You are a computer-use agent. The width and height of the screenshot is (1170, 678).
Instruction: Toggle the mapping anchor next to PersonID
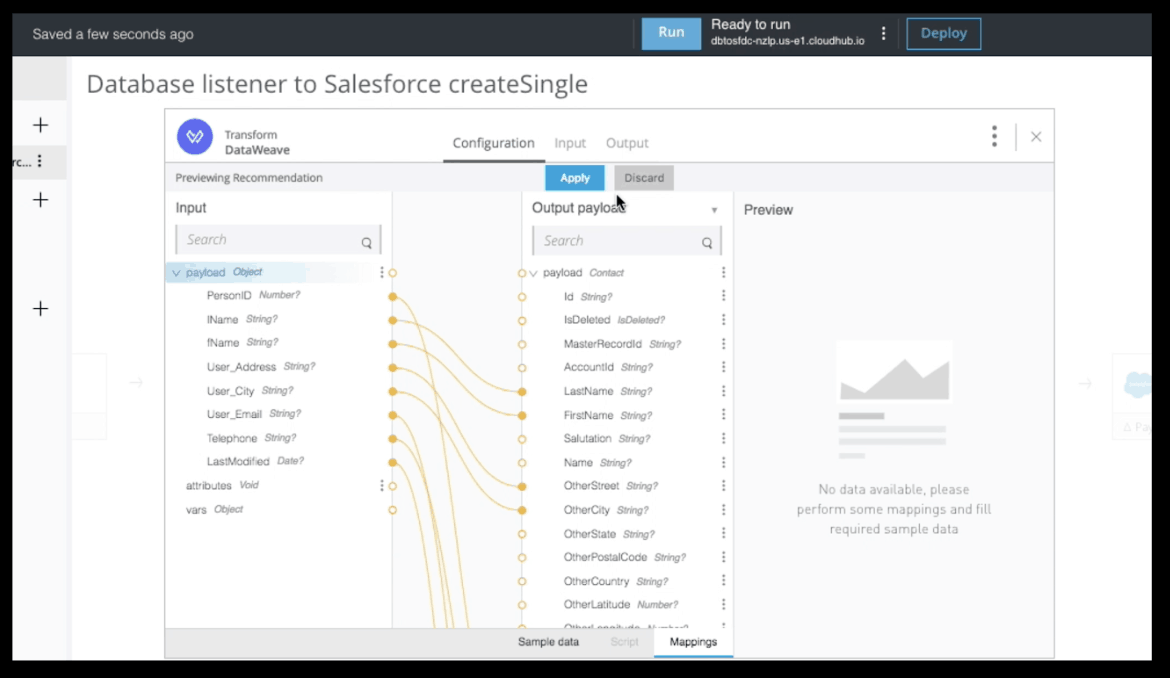click(391, 295)
